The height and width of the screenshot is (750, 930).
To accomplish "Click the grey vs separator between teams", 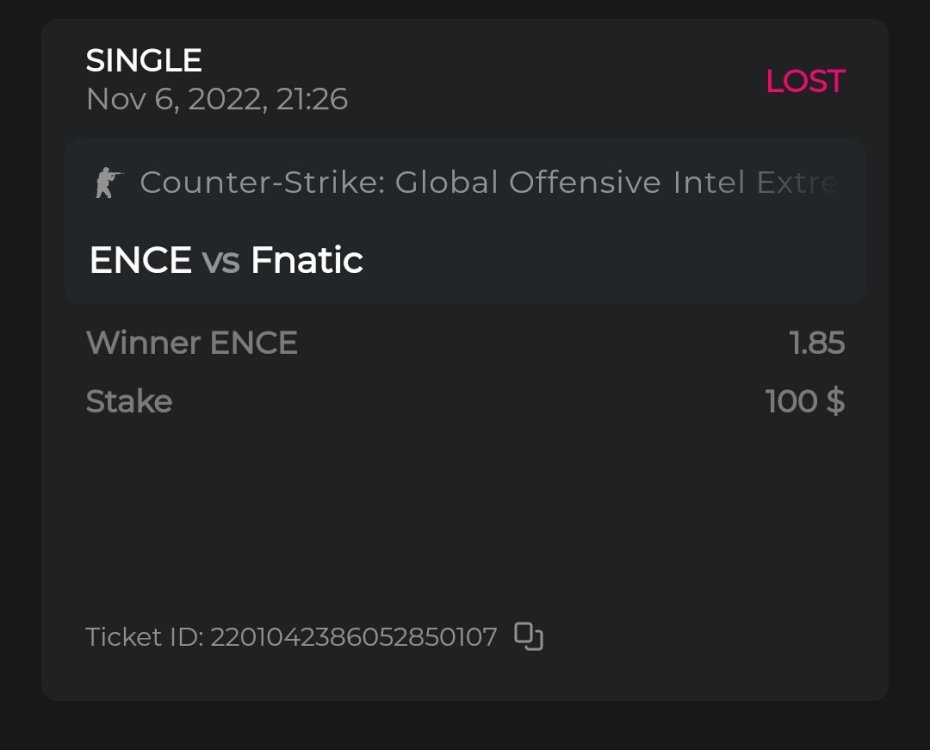I will point(221,261).
